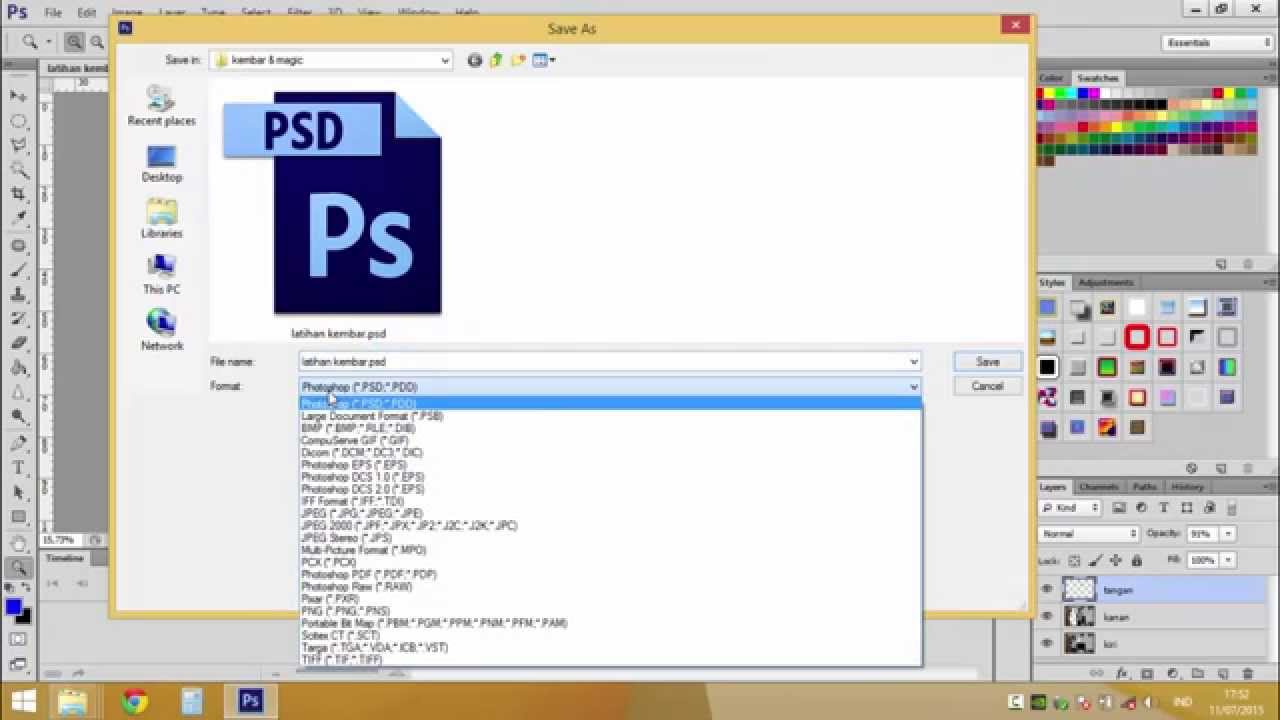Image resolution: width=1280 pixels, height=720 pixels.
Task: Open Desktop in the places sidebar
Action: 162,164
